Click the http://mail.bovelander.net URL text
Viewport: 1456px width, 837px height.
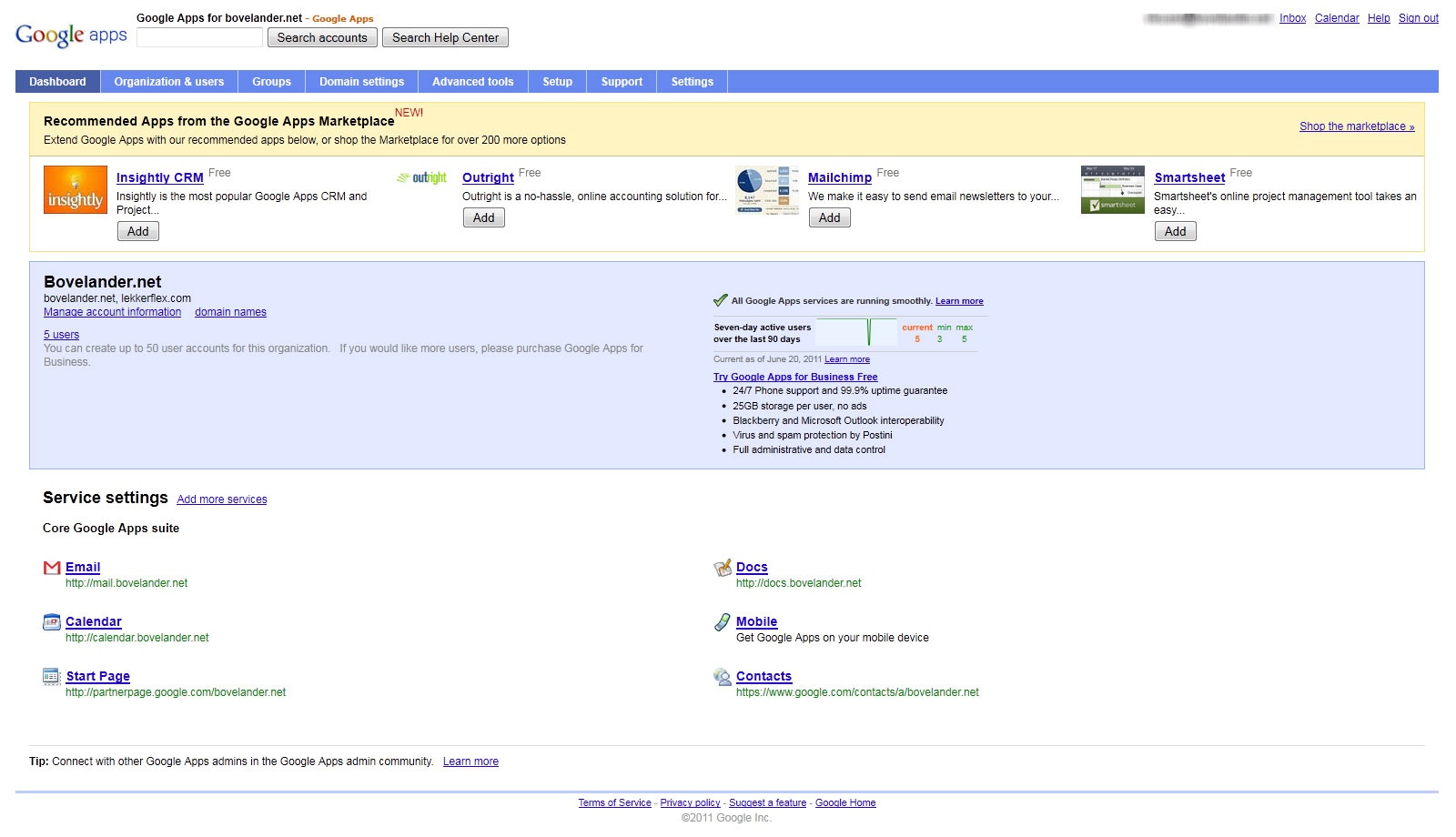[126, 583]
